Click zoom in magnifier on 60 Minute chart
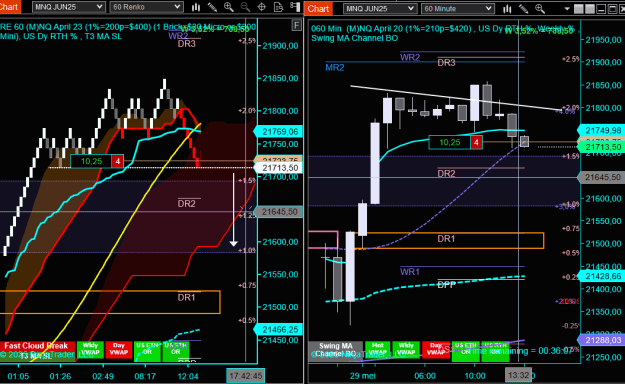The height and width of the screenshot is (384, 625). pyautogui.click(x=540, y=8)
